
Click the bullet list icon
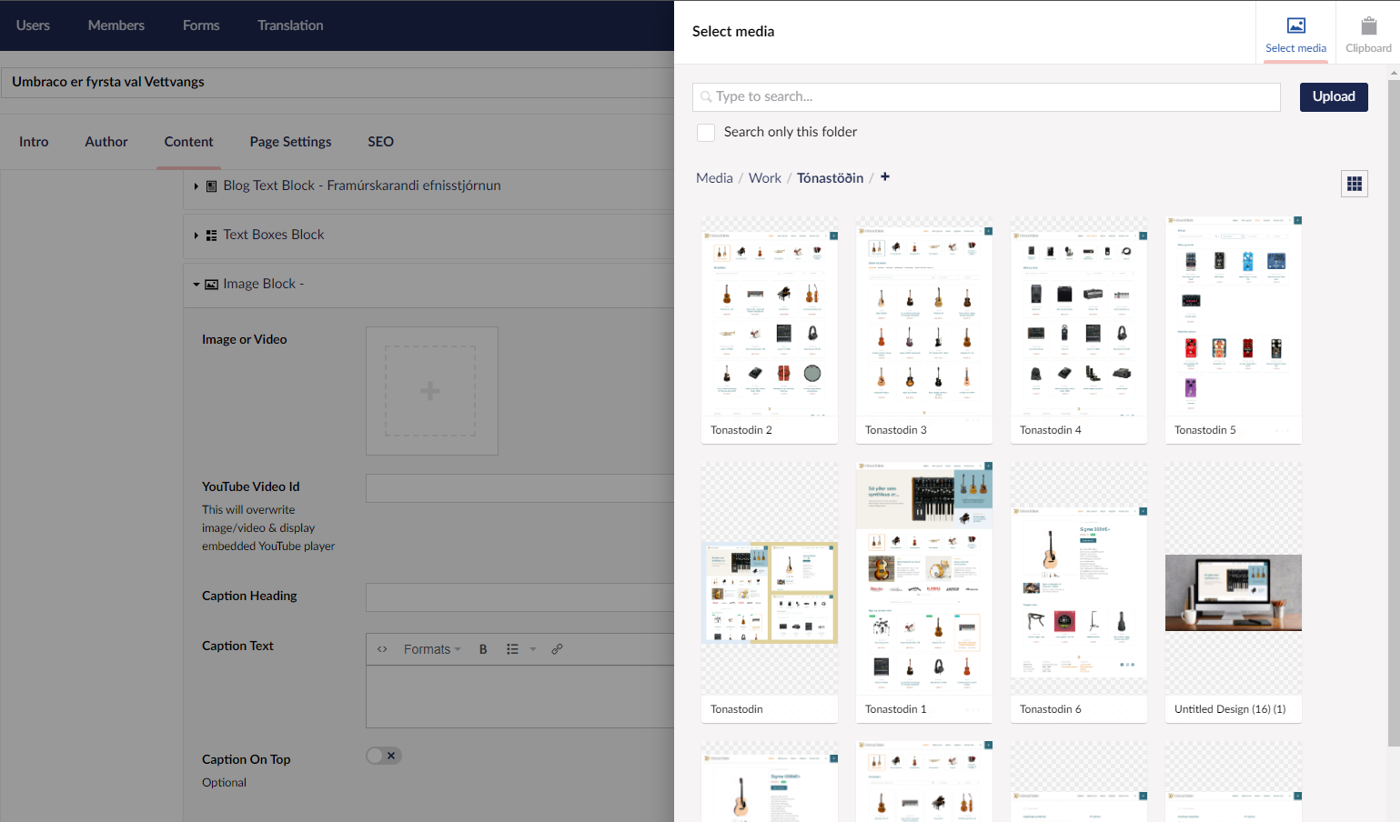click(x=512, y=649)
